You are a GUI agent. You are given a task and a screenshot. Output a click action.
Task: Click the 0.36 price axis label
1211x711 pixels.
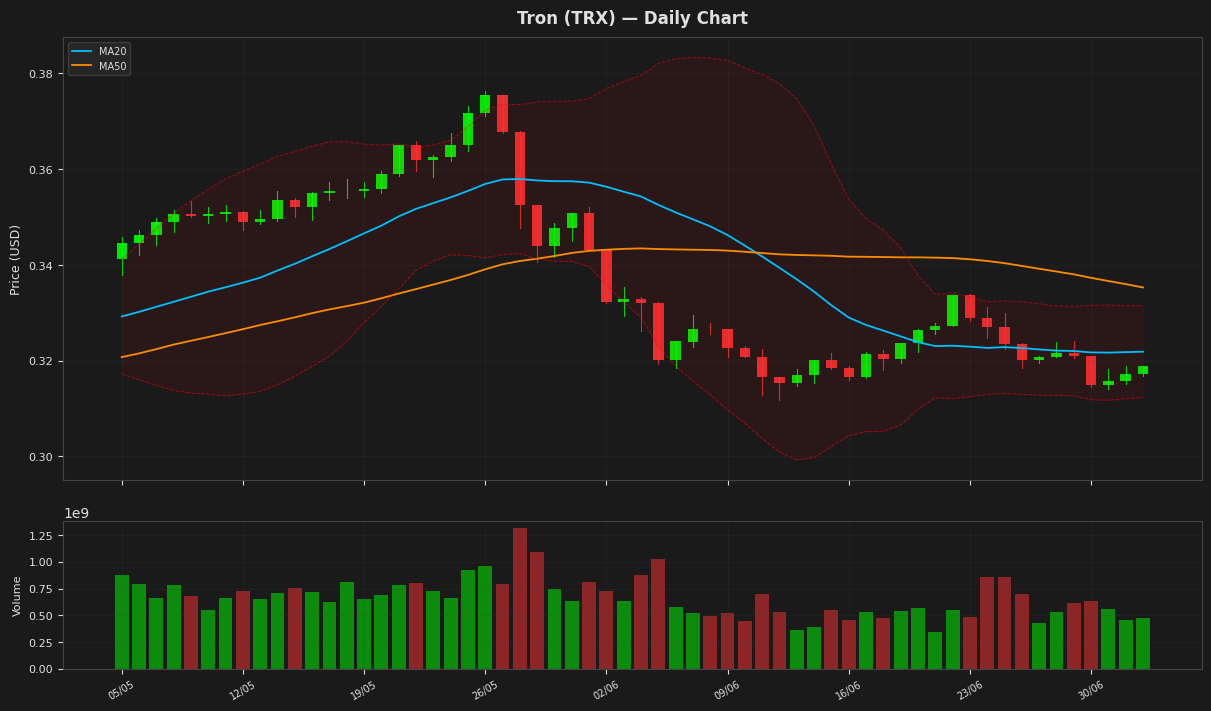tap(41, 170)
